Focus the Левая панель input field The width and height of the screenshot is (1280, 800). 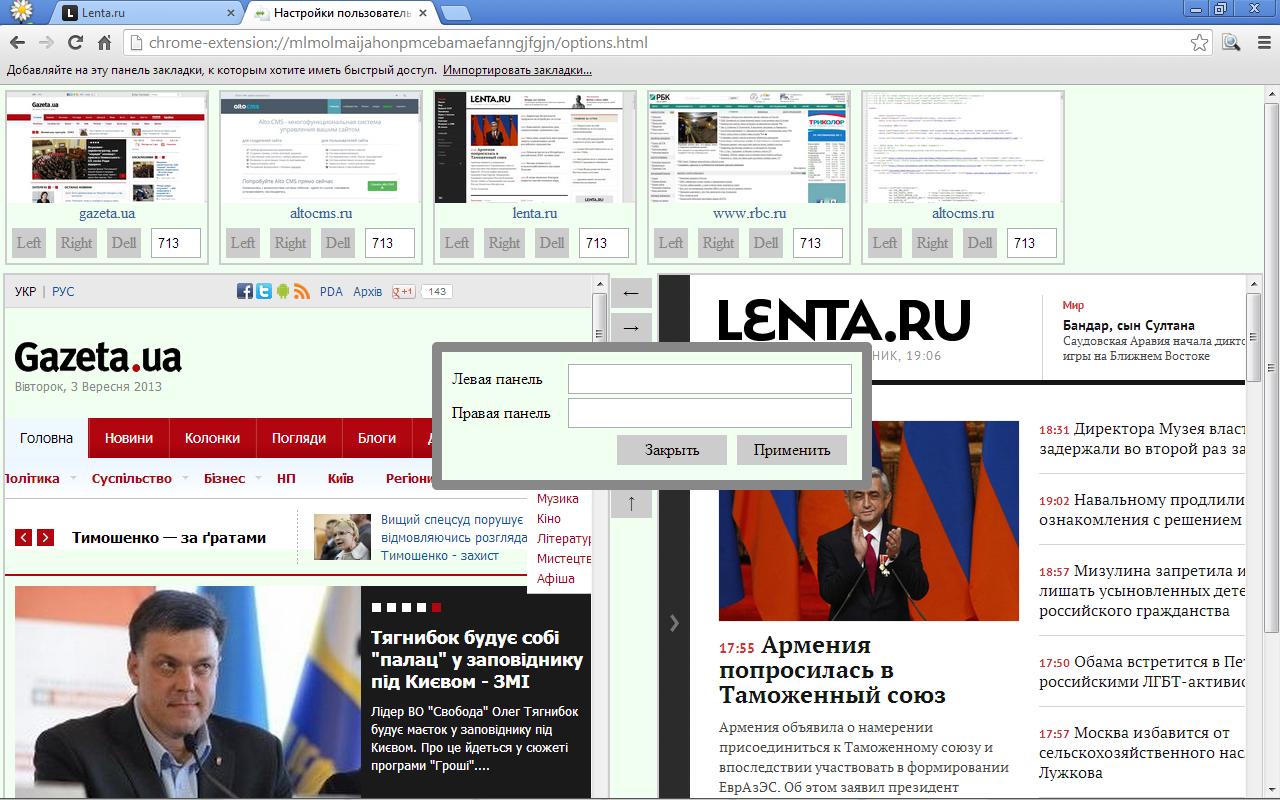[710, 379]
